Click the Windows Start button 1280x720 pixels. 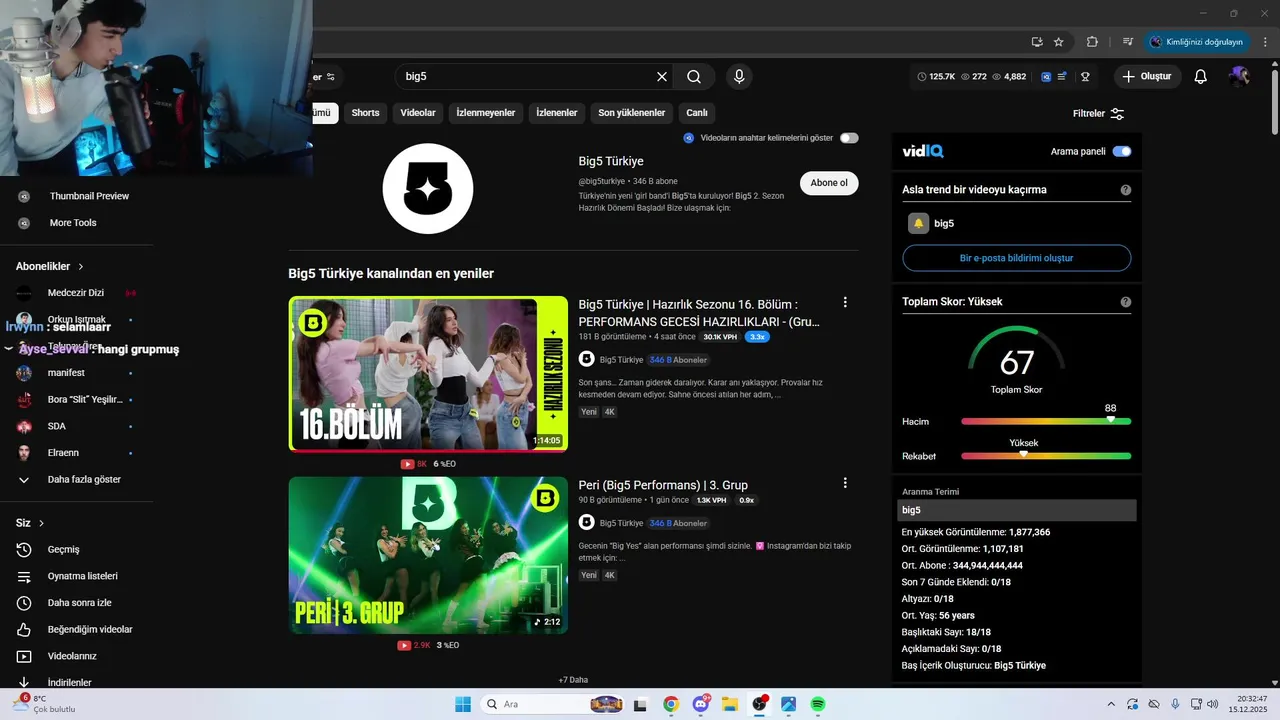click(463, 704)
